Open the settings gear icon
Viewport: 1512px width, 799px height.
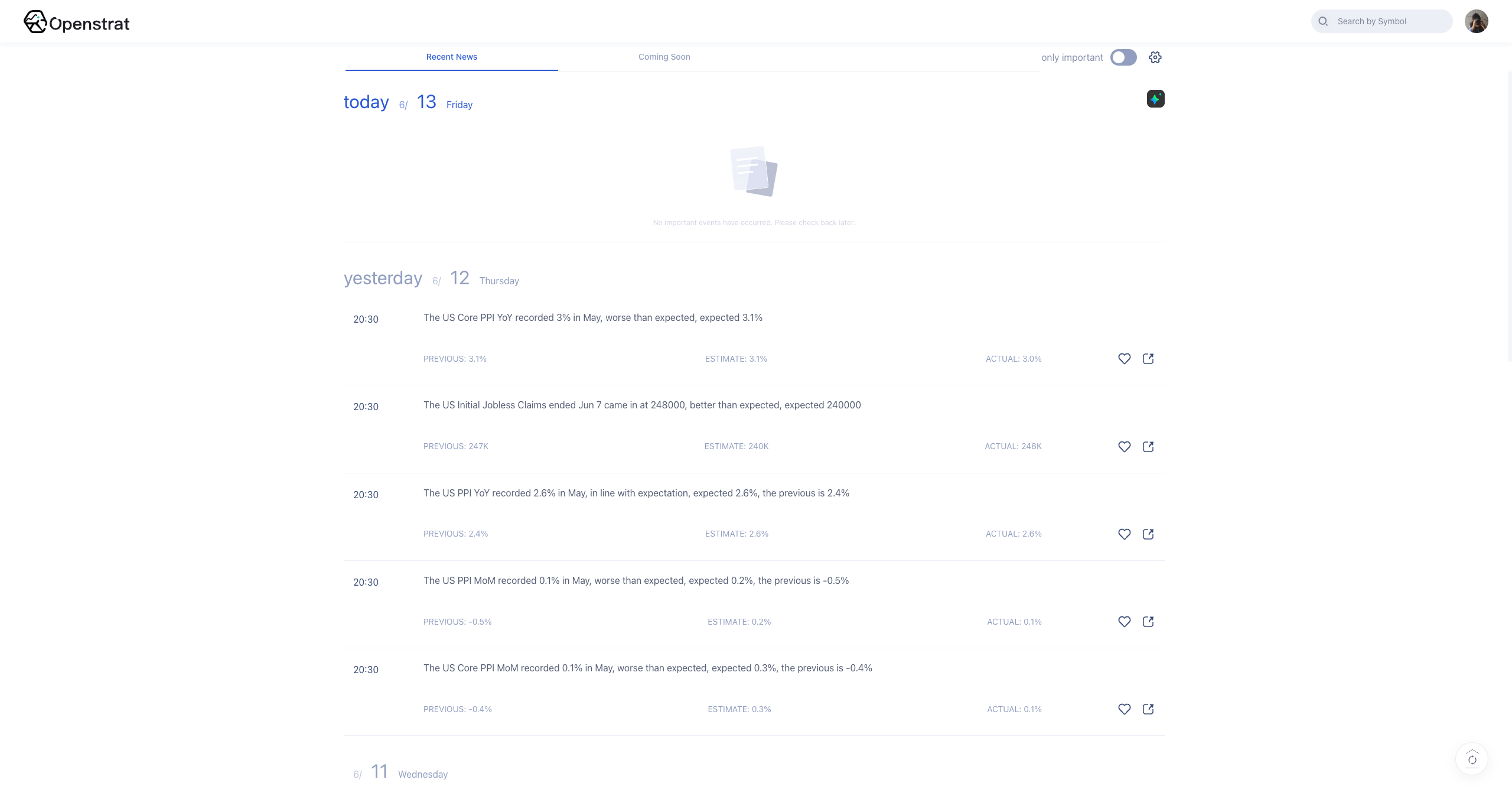[1155, 57]
